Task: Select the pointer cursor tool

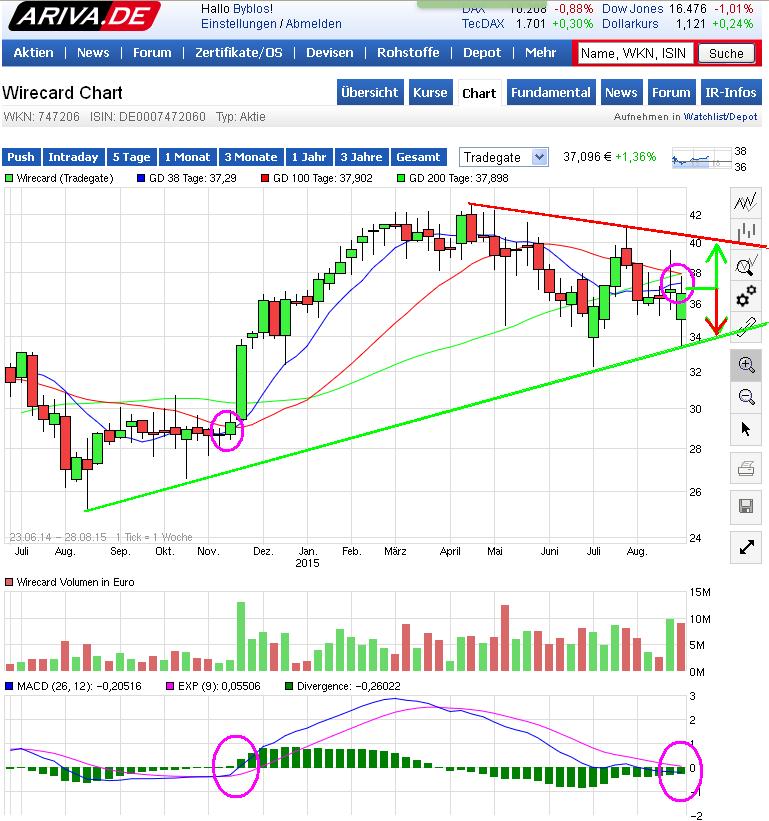Action: [746, 429]
